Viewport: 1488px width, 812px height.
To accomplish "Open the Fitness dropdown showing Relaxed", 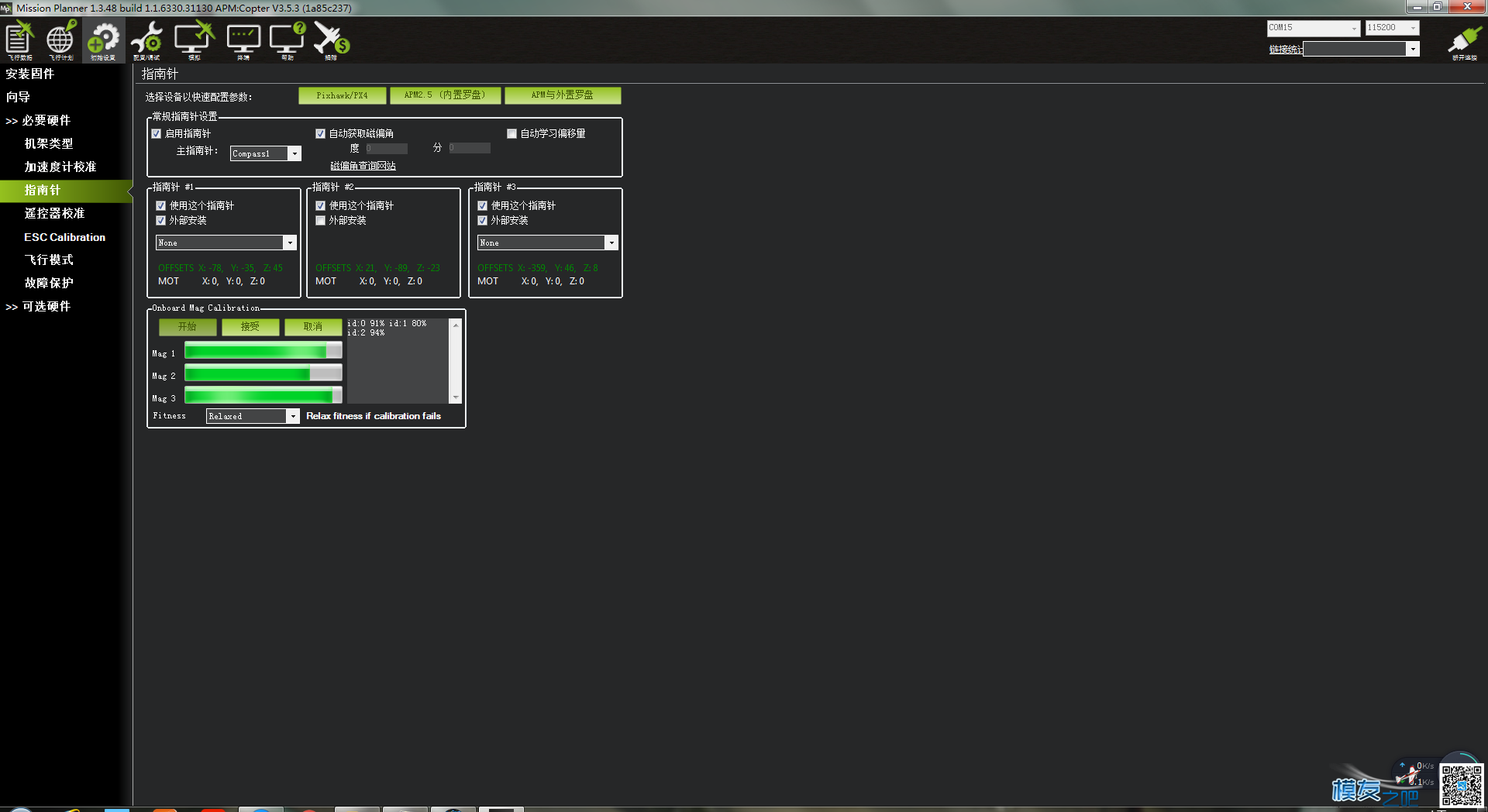I will tap(253, 416).
